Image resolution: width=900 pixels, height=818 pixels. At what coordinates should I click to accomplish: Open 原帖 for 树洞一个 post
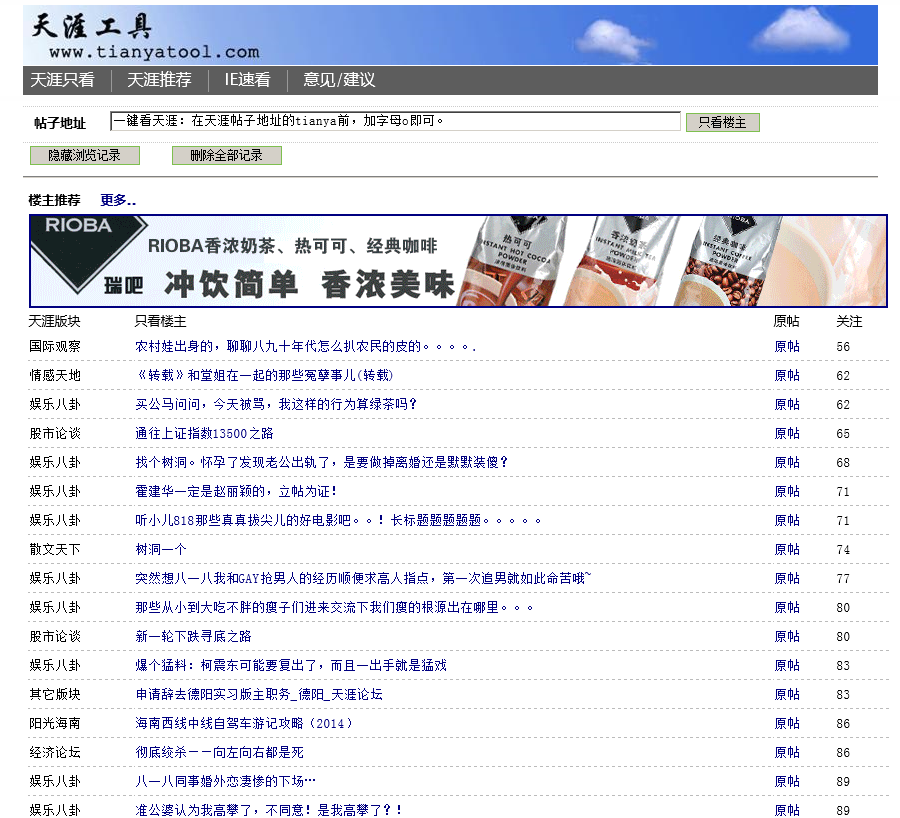(787, 549)
